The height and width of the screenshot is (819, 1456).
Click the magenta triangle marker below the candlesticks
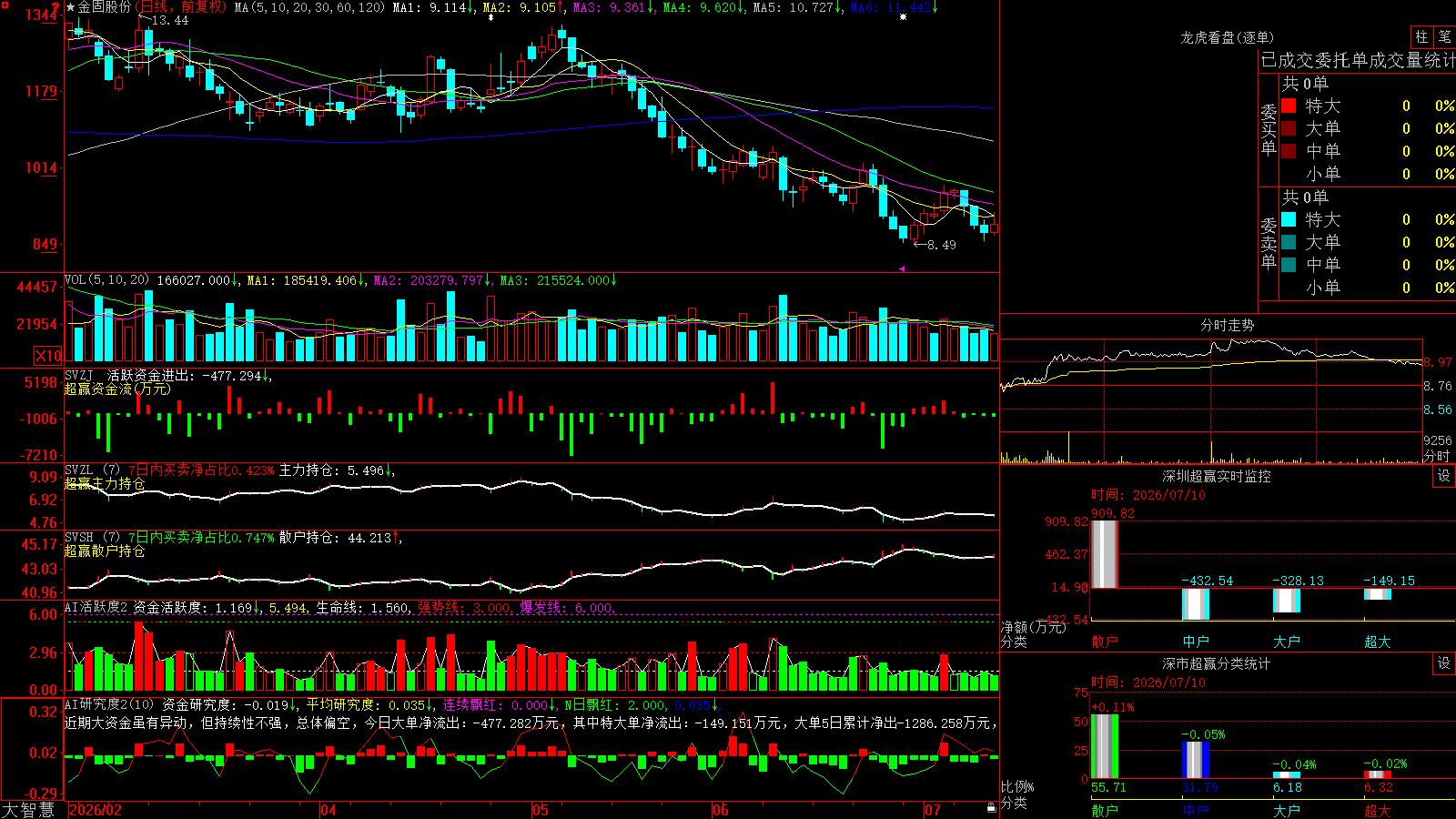point(901,268)
